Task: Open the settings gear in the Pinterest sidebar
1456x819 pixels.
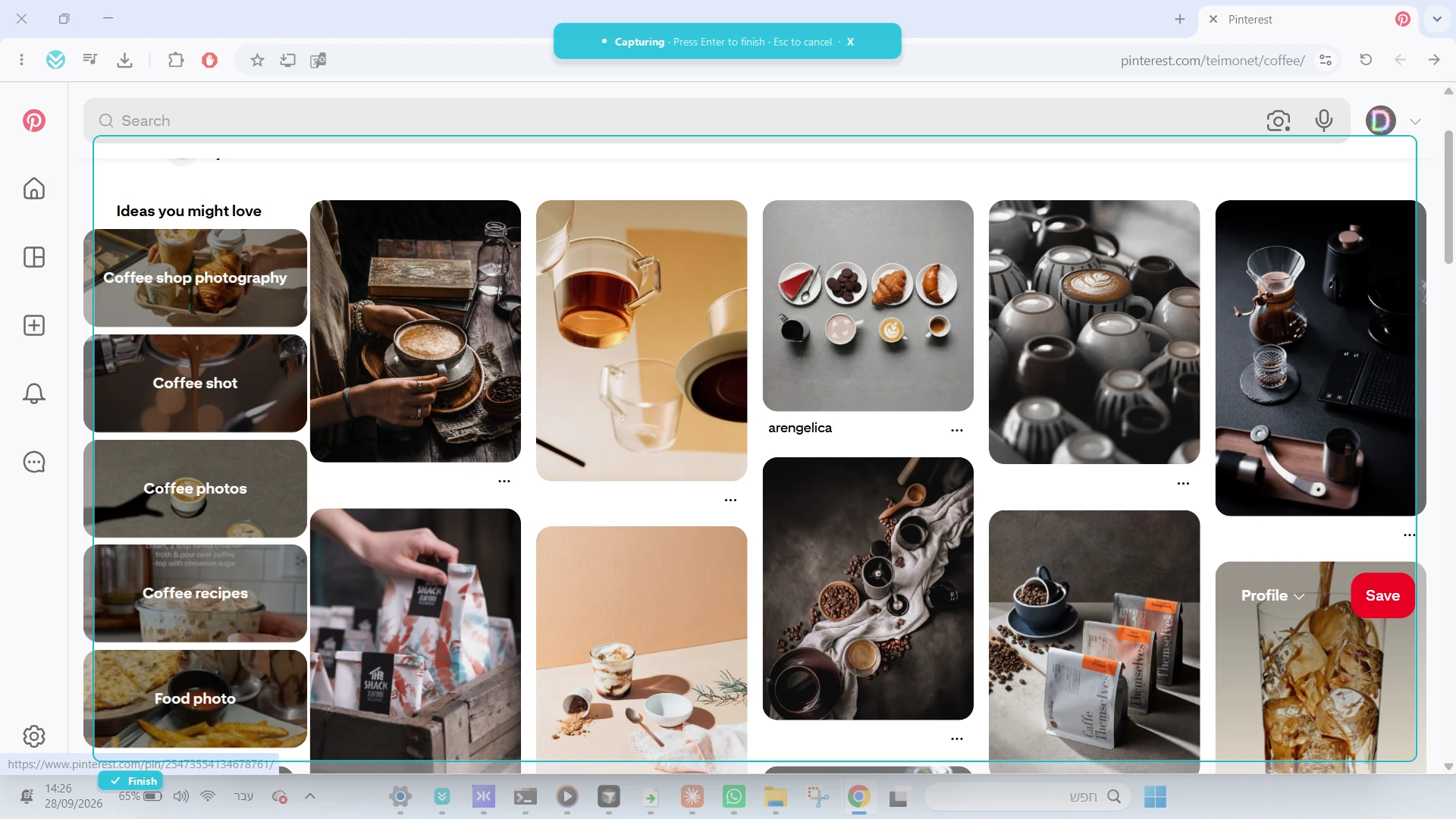Action: 34,736
